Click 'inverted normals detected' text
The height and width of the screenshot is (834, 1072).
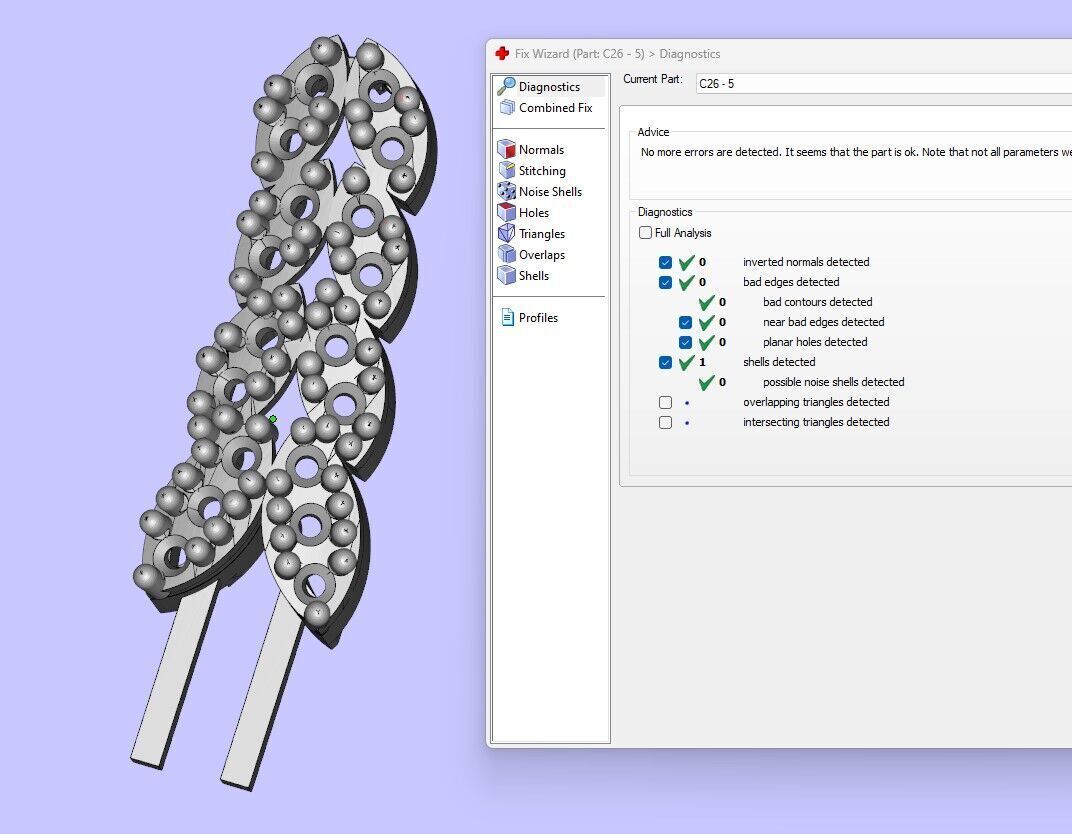point(806,262)
